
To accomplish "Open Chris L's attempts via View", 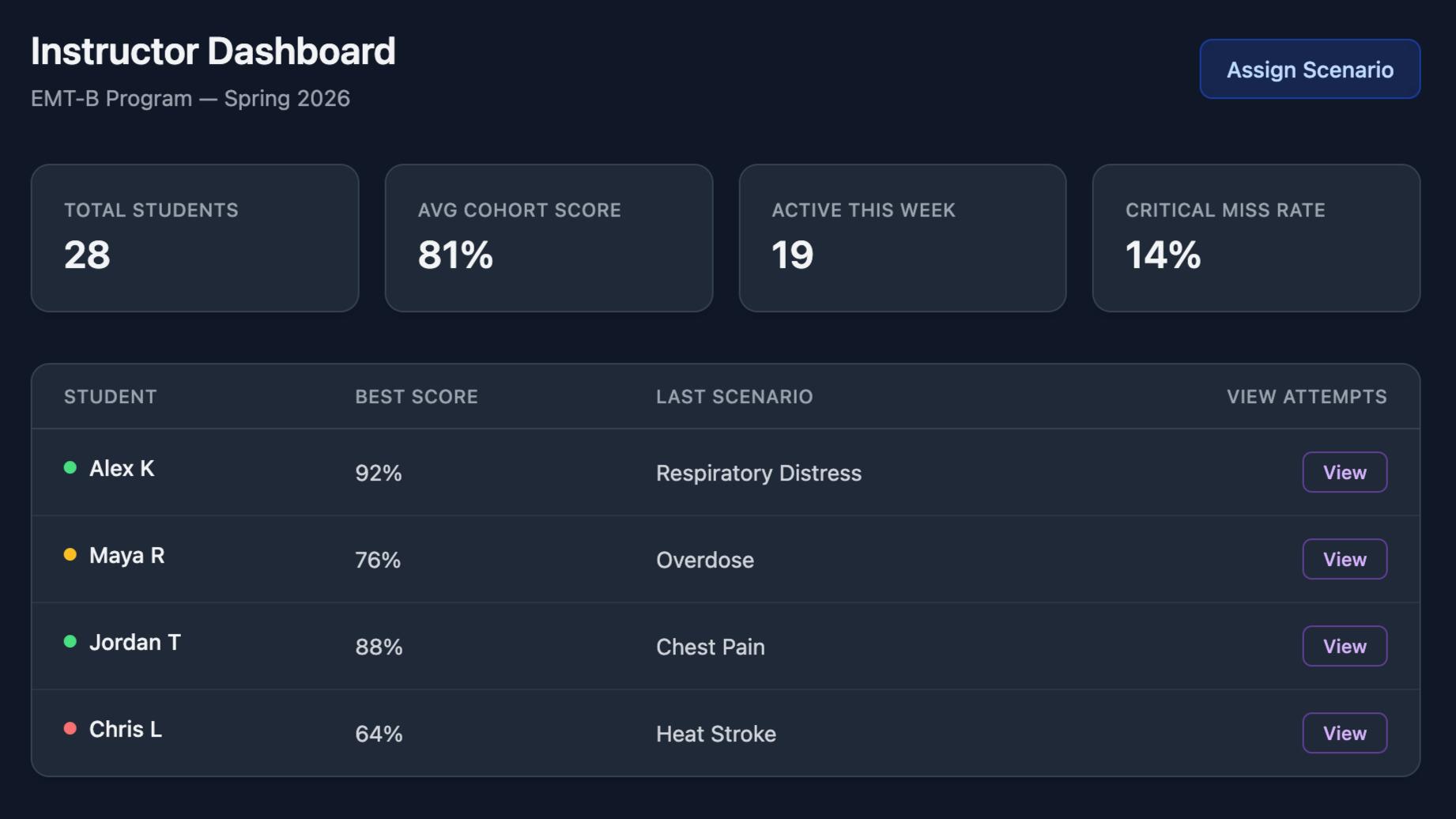I will coord(1345,733).
